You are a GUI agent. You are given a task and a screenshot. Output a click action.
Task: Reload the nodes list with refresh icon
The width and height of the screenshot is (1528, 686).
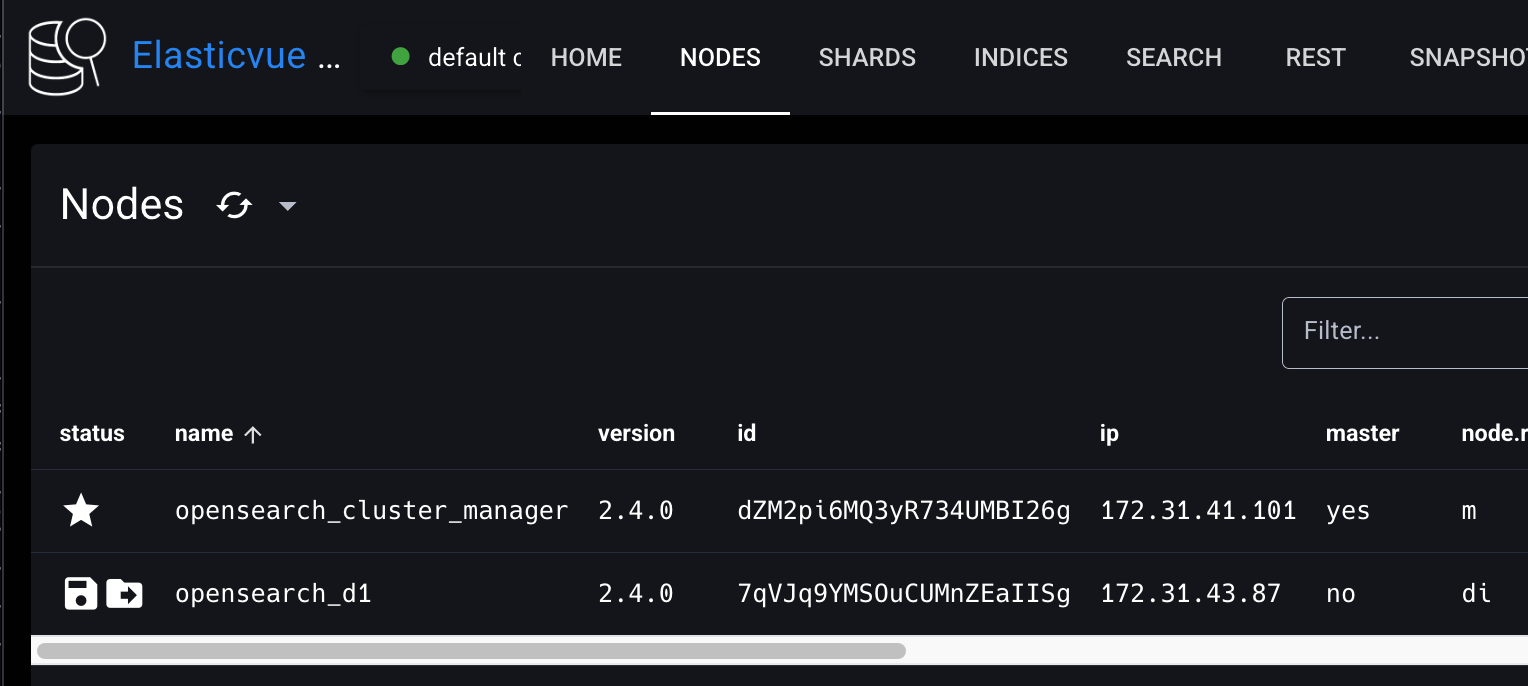pyautogui.click(x=234, y=206)
